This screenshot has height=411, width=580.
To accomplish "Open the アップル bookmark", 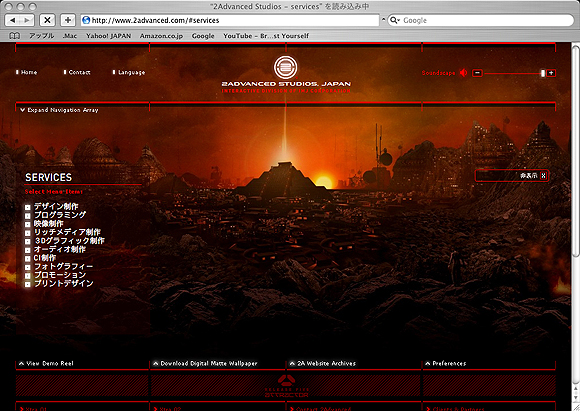I will pyautogui.click(x=42, y=36).
